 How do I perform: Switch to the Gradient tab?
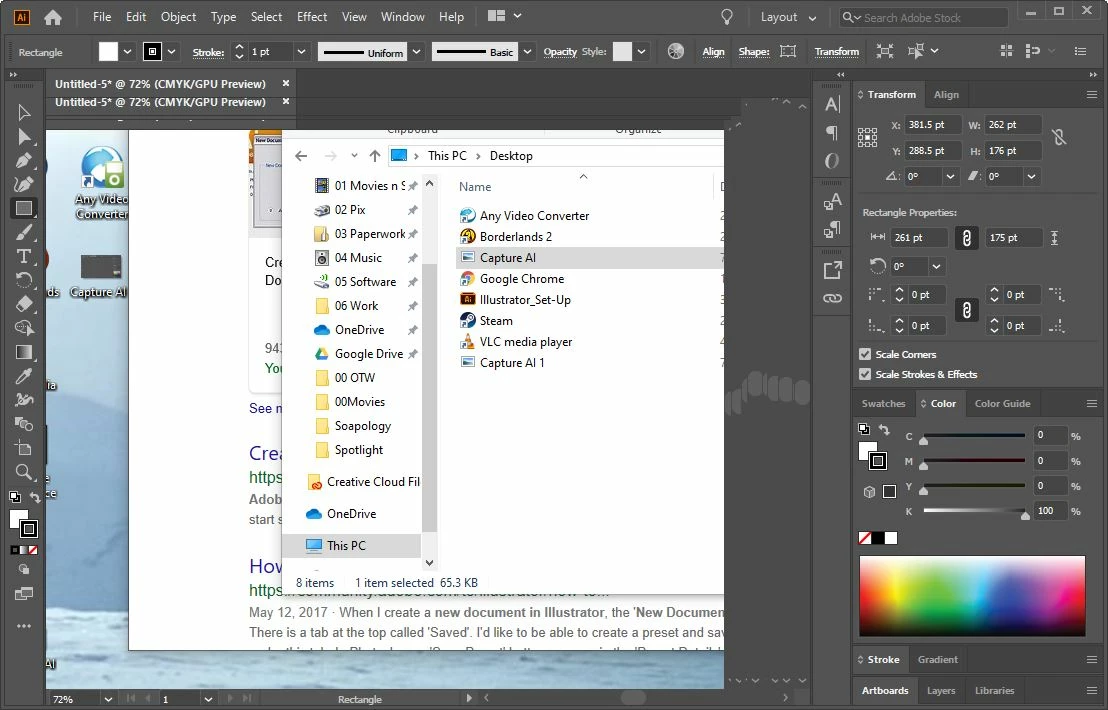pos(938,660)
